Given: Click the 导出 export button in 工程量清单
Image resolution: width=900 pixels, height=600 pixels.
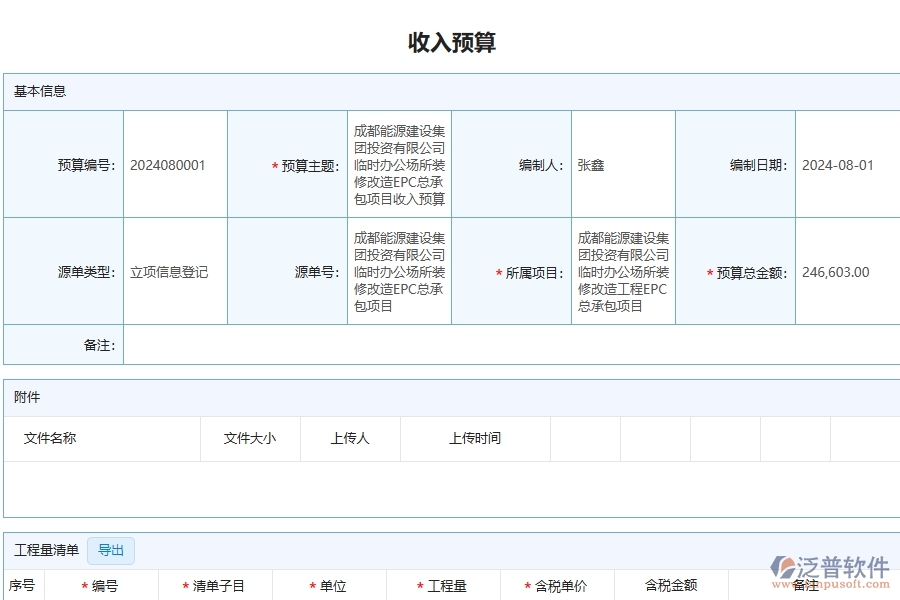Looking at the screenshot, I should coord(111,550).
